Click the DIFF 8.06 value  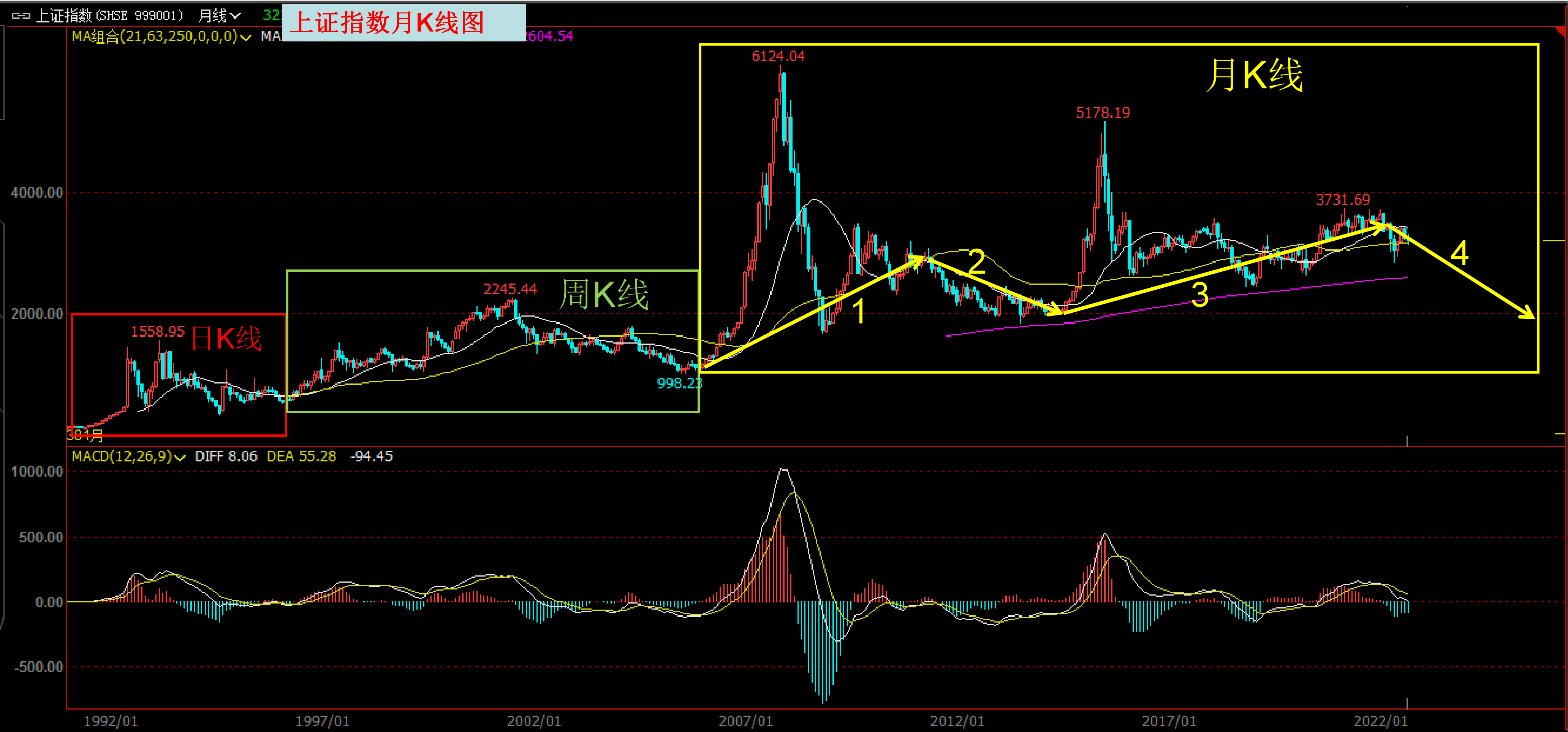[226, 457]
